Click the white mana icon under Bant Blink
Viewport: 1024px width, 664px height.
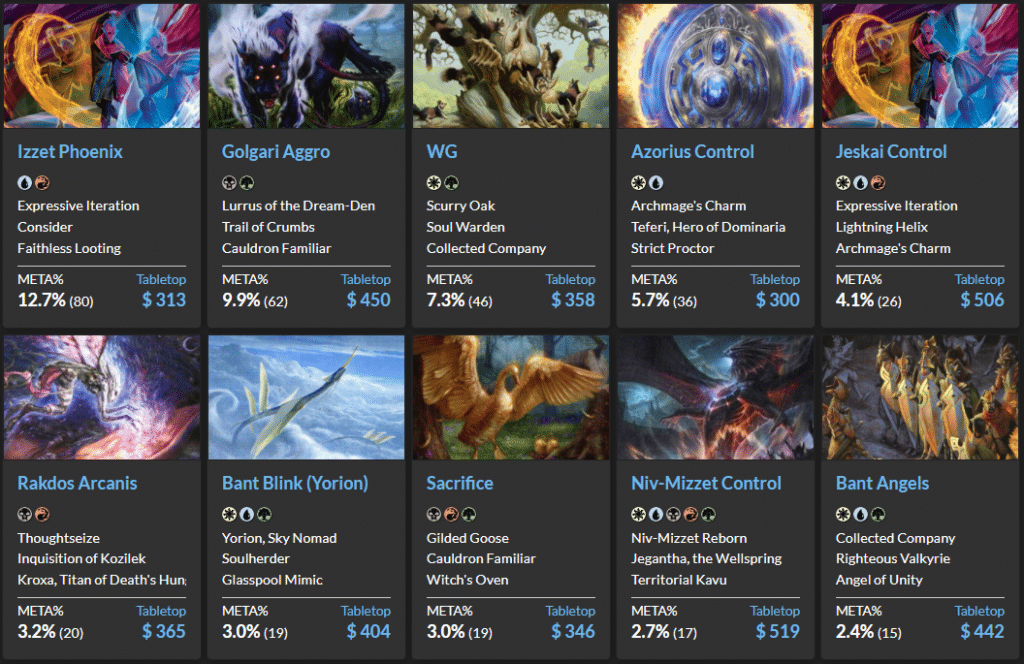229,515
